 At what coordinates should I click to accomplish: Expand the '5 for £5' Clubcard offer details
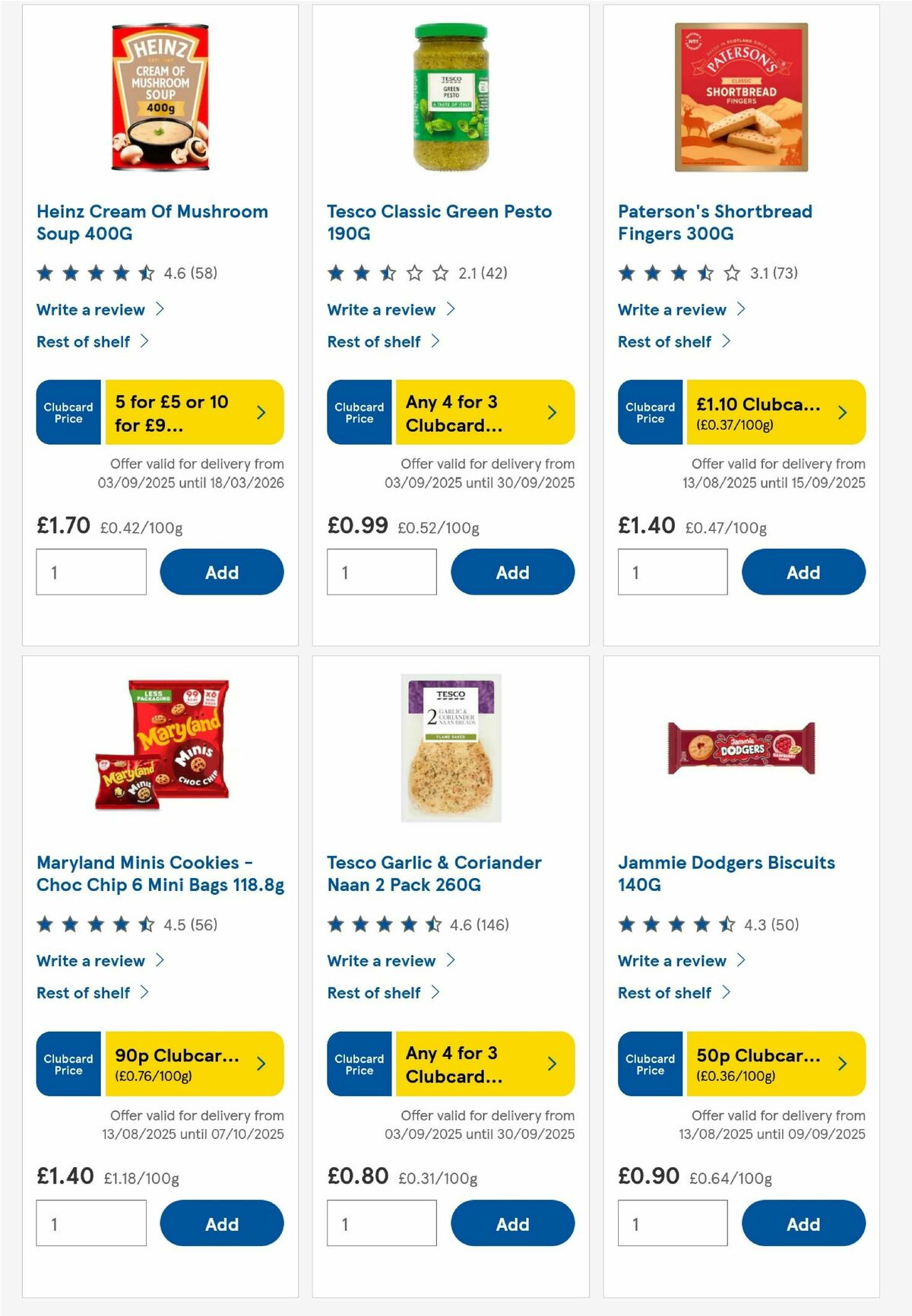[194, 412]
